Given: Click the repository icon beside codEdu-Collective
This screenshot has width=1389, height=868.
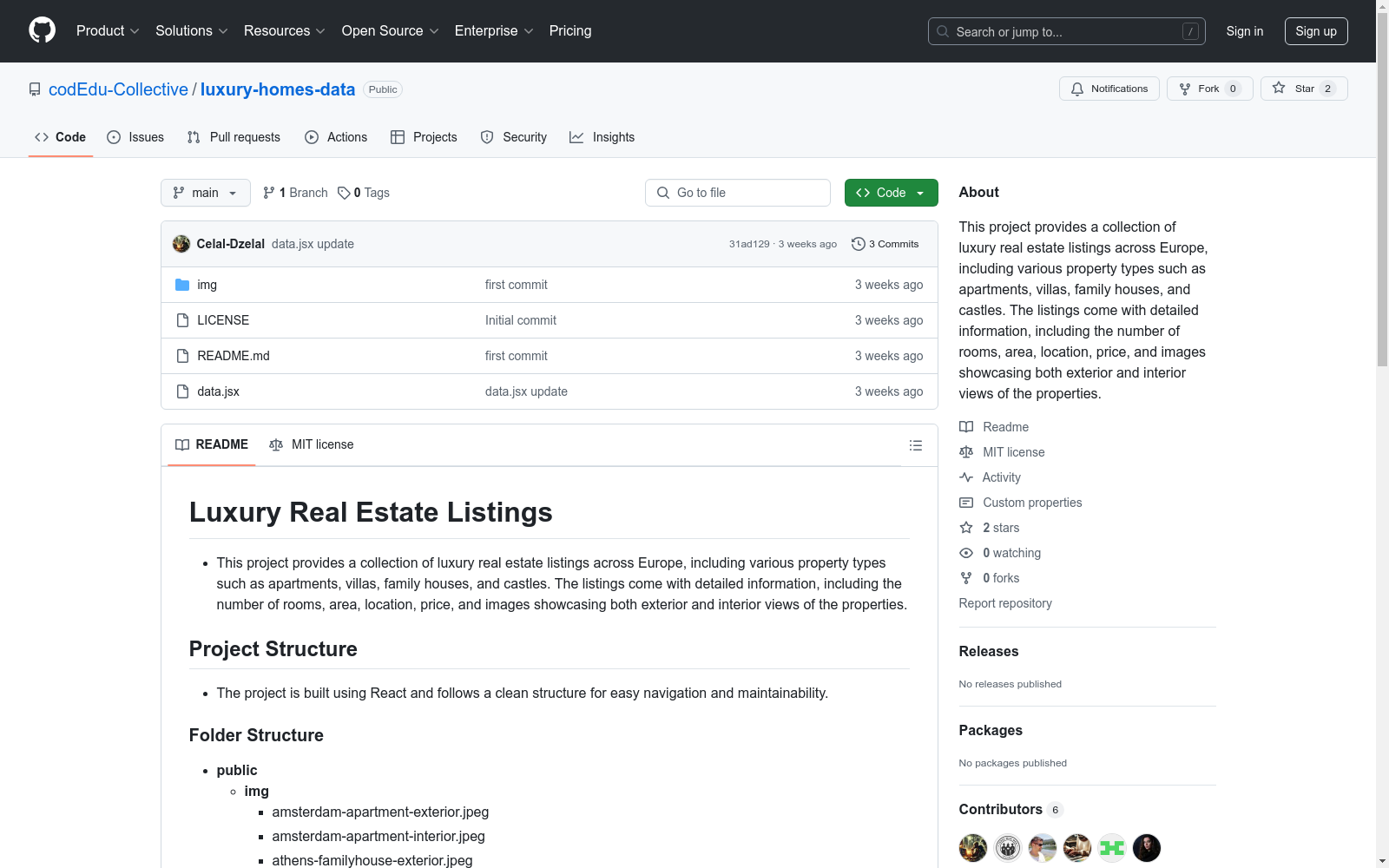Looking at the screenshot, I should point(35,89).
